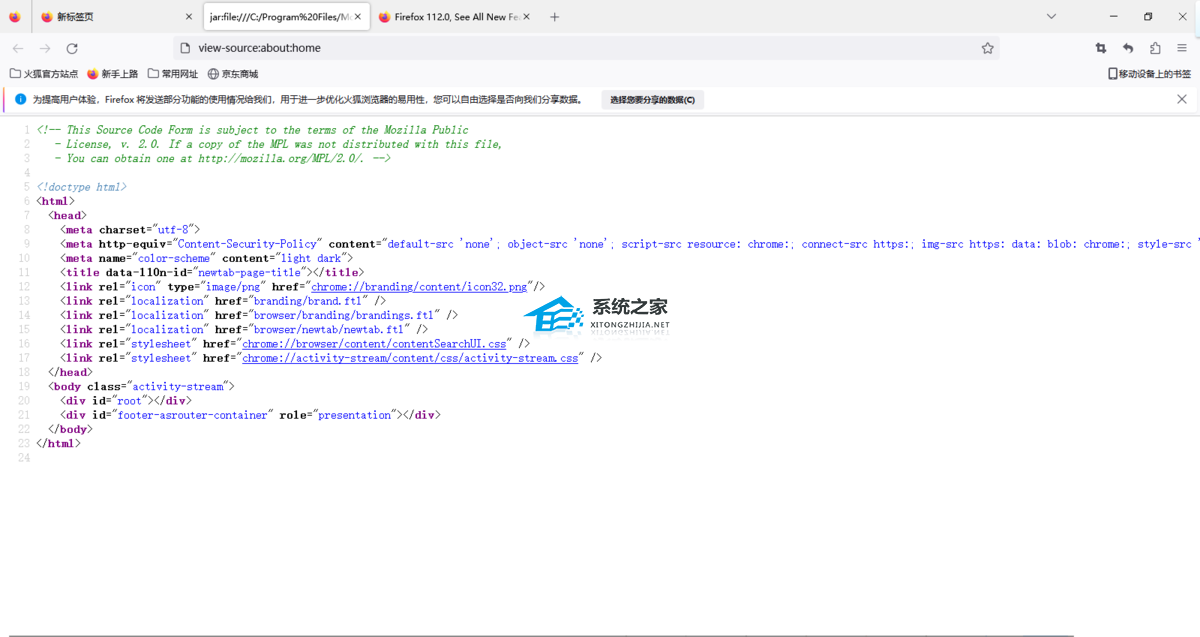
Task: Close the jar:file tab
Action: [358, 17]
